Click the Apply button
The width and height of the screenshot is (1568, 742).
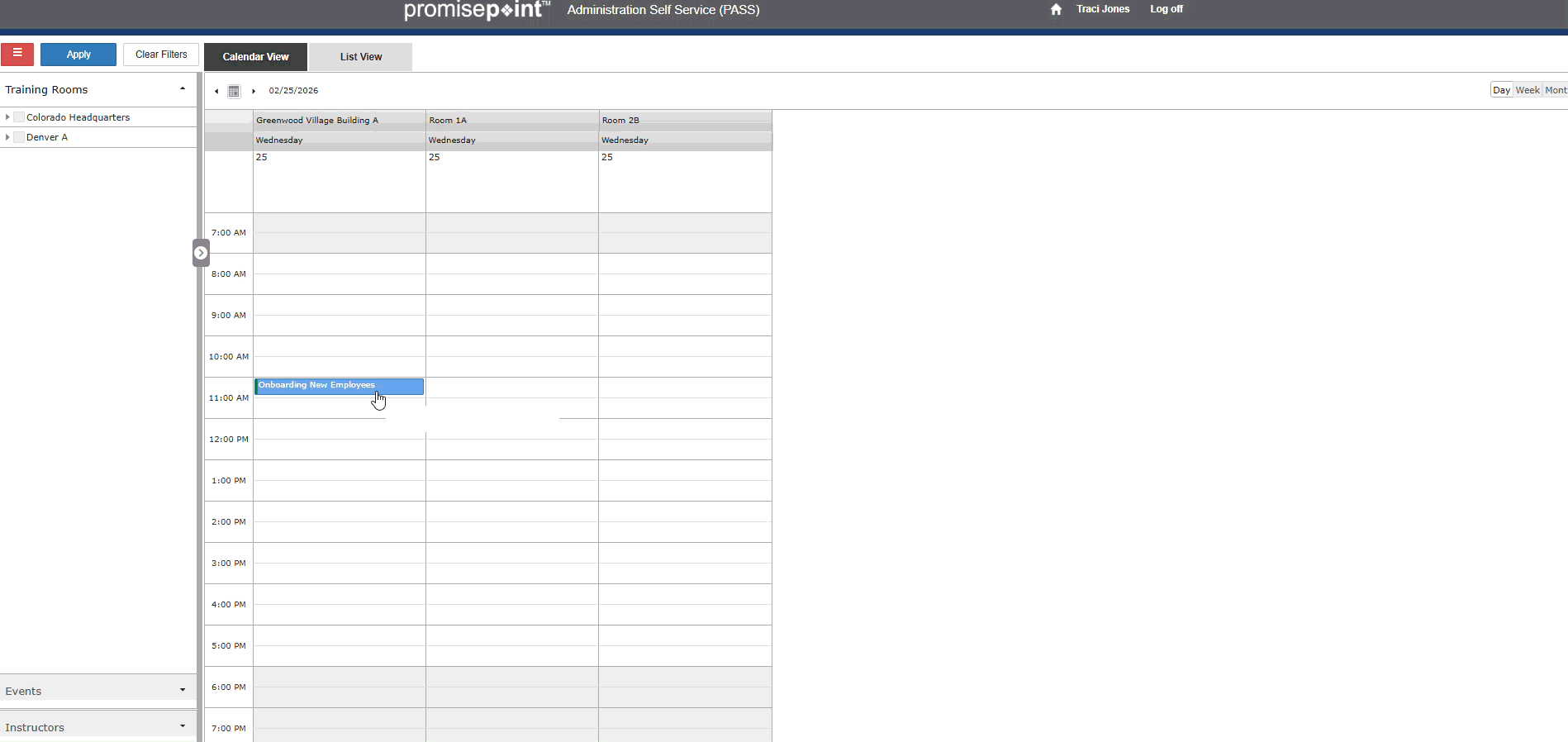(x=78, y=55)
